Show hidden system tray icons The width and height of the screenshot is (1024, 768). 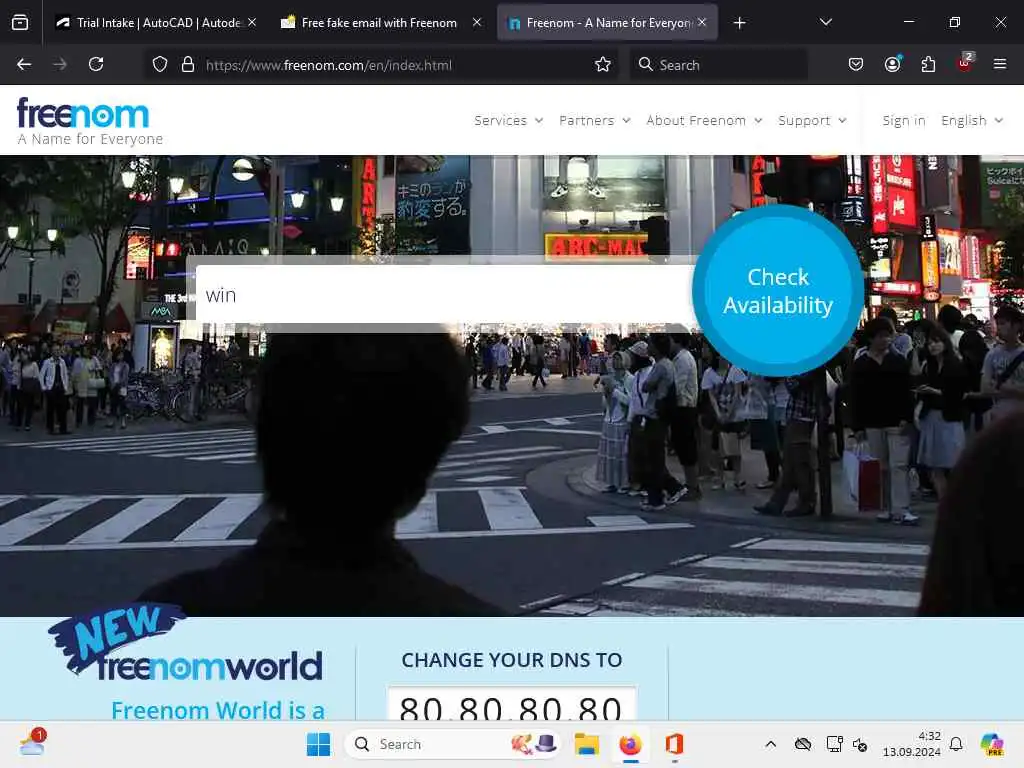(x=771, y=744)
